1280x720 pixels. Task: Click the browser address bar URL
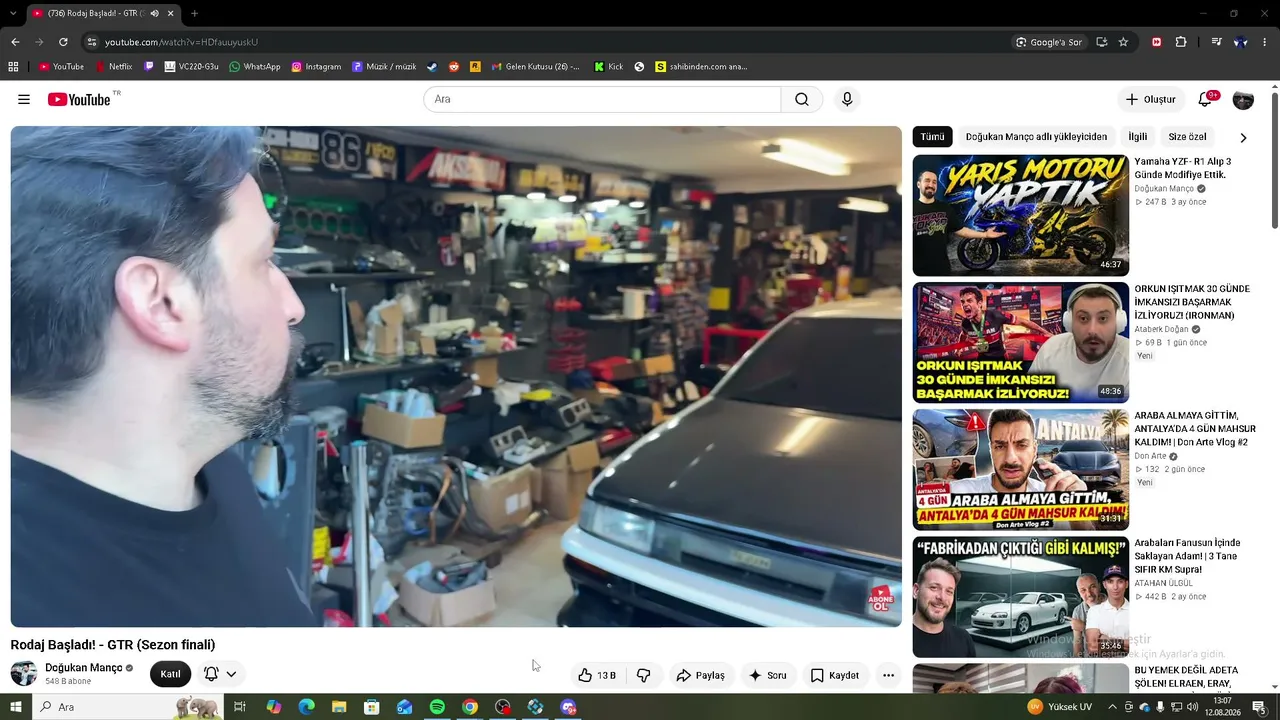point(181,42)
